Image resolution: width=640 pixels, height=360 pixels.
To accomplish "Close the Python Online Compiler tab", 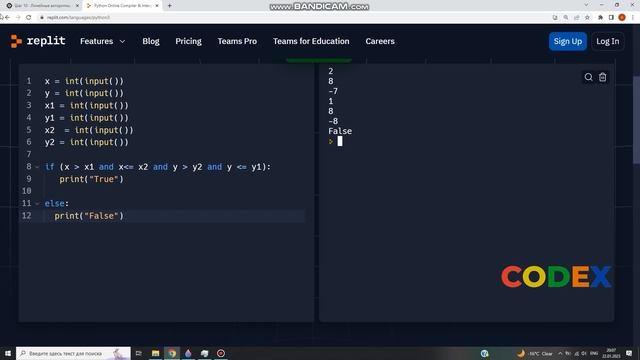I will (157, 6).
